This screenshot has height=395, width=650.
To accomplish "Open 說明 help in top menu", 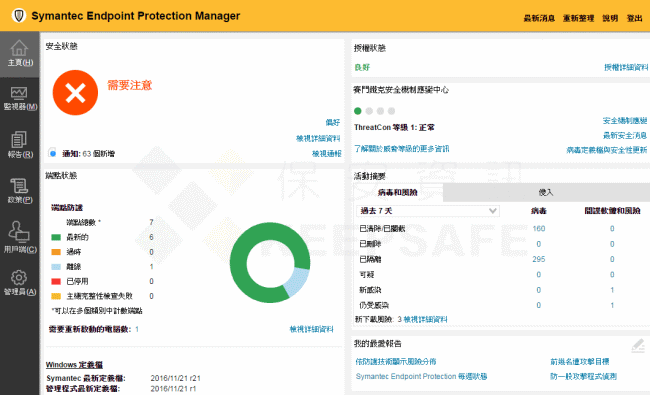I will [610, 18].
